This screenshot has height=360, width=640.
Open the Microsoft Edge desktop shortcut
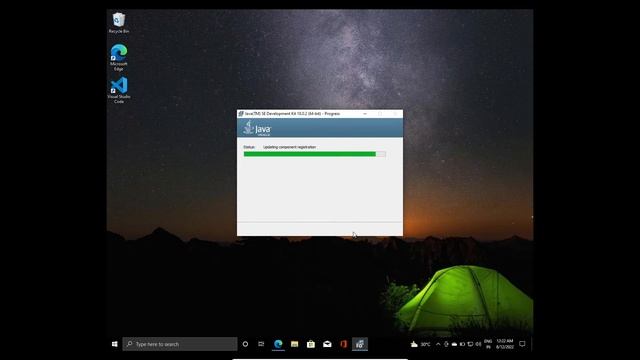coord(119,58)
